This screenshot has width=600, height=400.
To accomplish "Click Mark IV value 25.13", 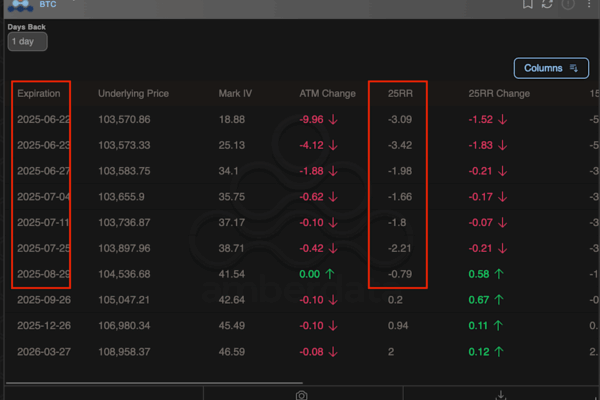I will [x=232, y=145].
